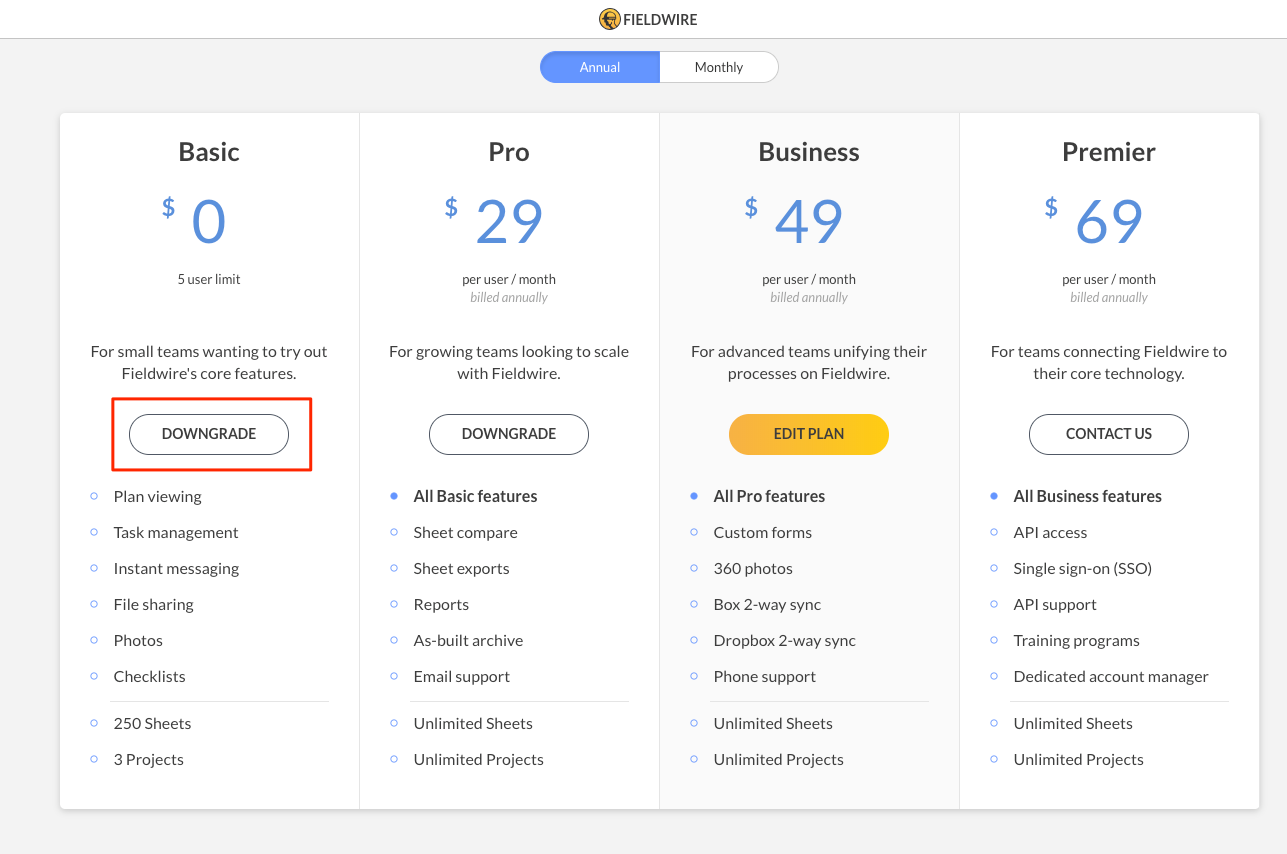Screen dimensions: 1287x854
Task: Click 'Instant messaging' feature
Action: coord(176,568)
